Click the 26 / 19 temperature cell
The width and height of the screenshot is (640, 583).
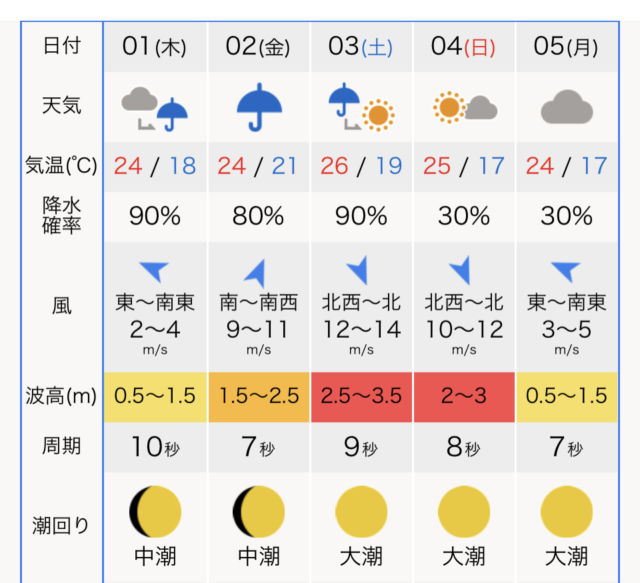pos(361,167)
